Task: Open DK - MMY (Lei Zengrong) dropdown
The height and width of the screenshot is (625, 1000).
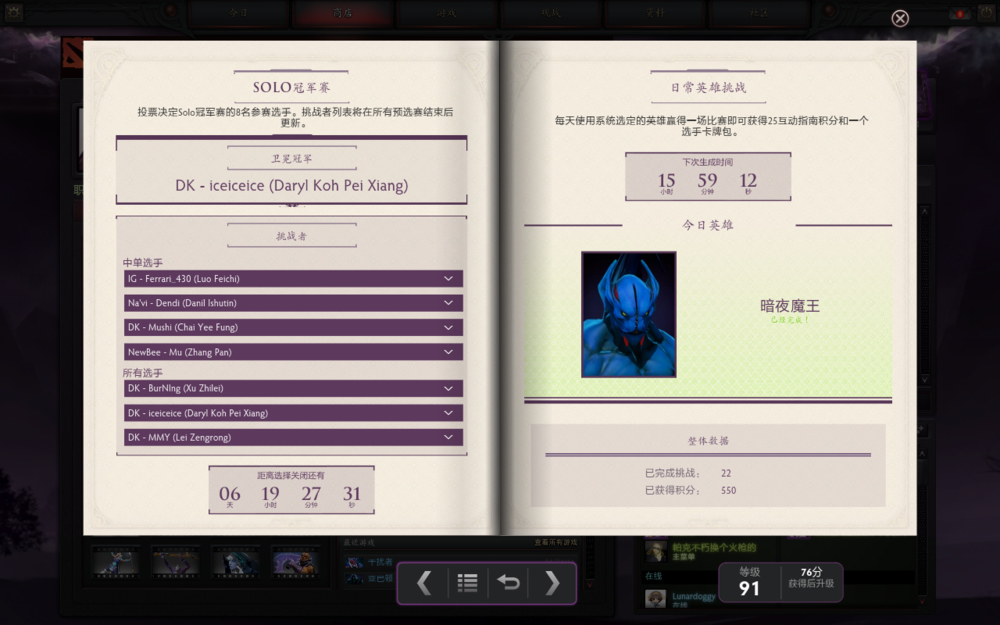Action: point(293,438)
